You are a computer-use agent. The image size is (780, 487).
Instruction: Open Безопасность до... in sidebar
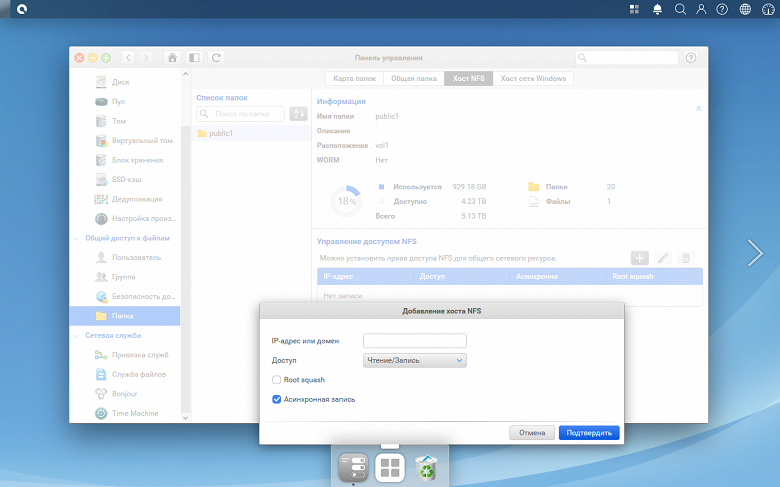[124, 296]
